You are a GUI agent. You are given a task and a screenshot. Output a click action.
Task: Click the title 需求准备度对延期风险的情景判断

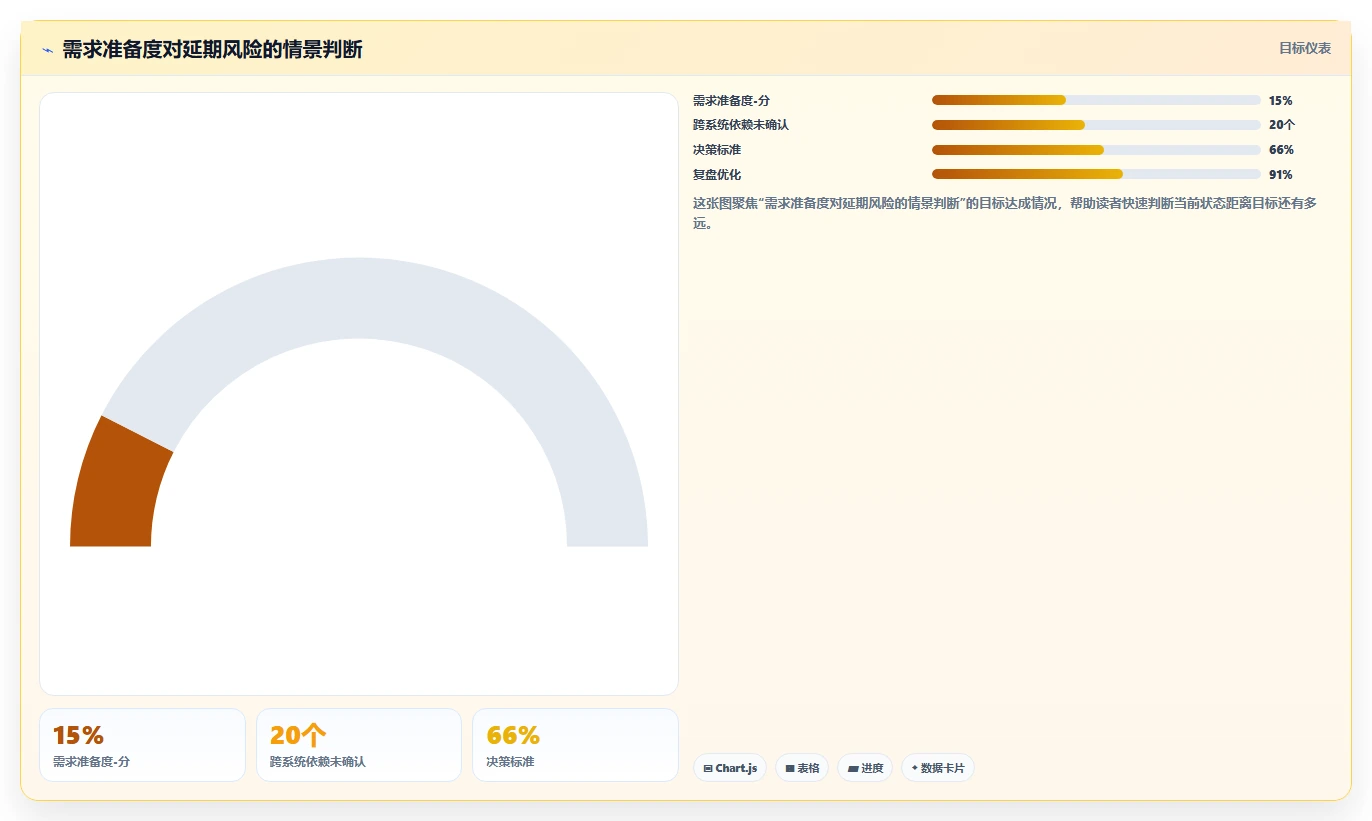click(x=212, y=49)
